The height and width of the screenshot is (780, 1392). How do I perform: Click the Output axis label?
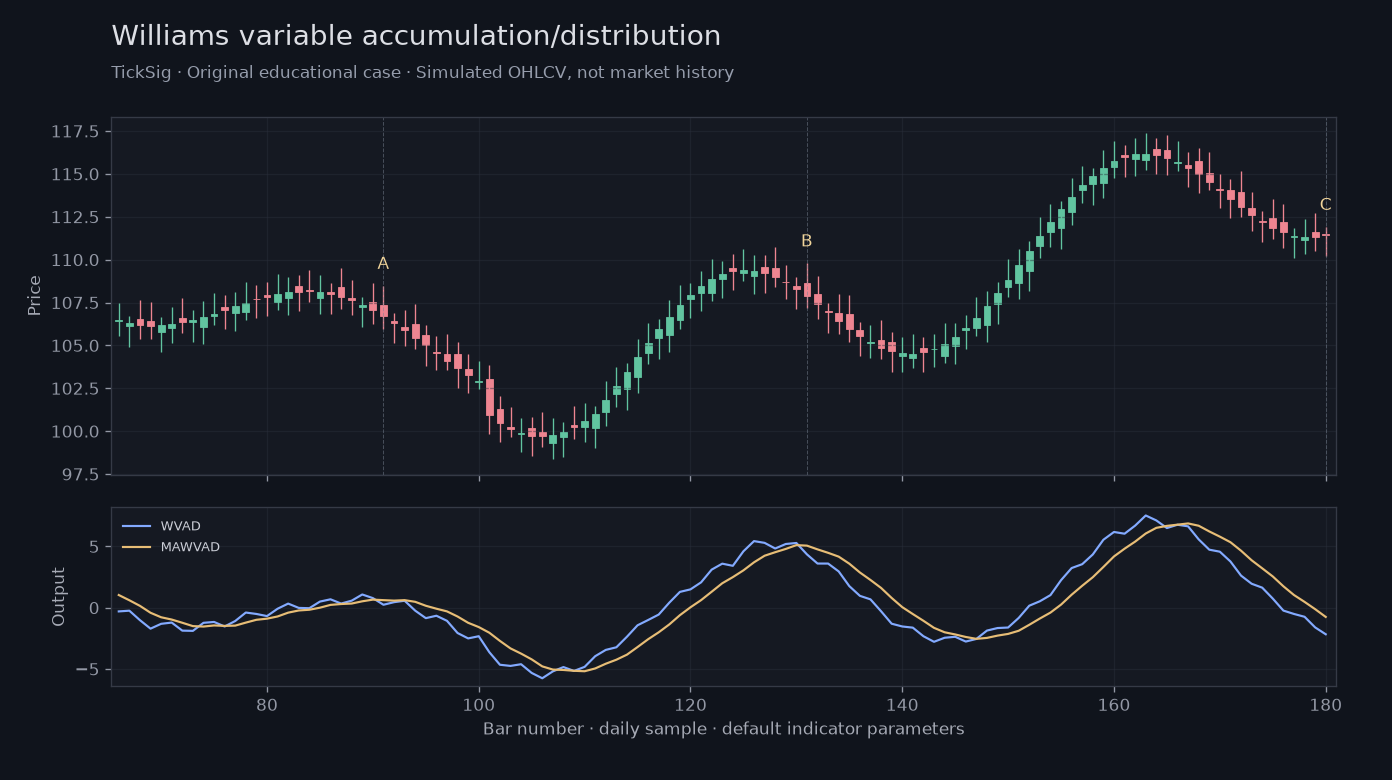(59, 597)
